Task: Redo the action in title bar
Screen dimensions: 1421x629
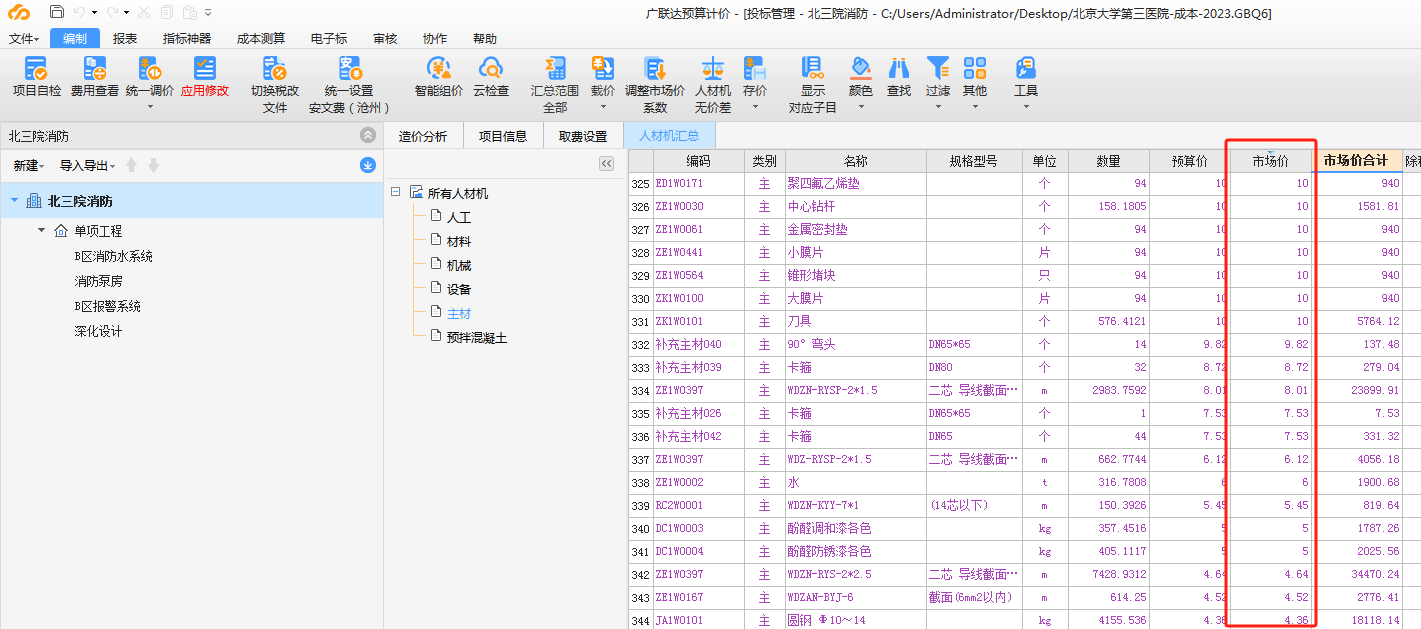Action: (x=112, y=12)
